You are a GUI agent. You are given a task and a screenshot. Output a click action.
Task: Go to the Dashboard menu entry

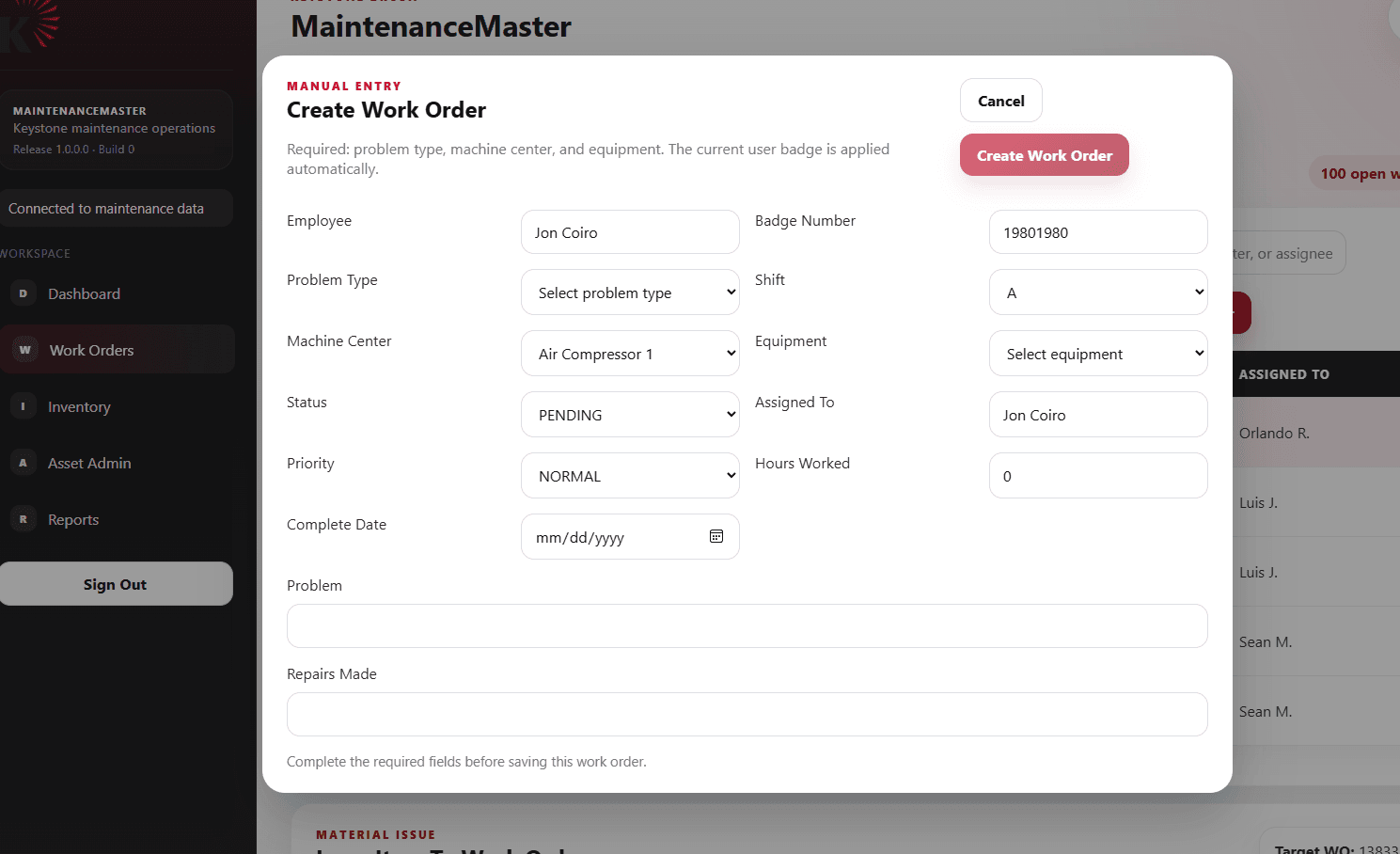pyautogui.click(x=85, y=293)
